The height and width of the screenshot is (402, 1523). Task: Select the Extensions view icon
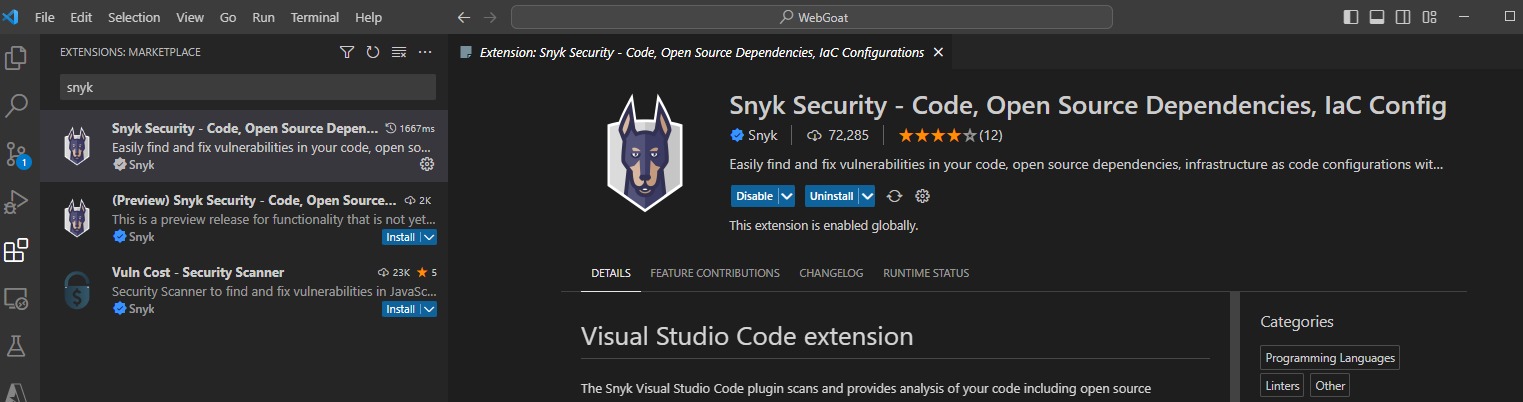pos(16,250)
